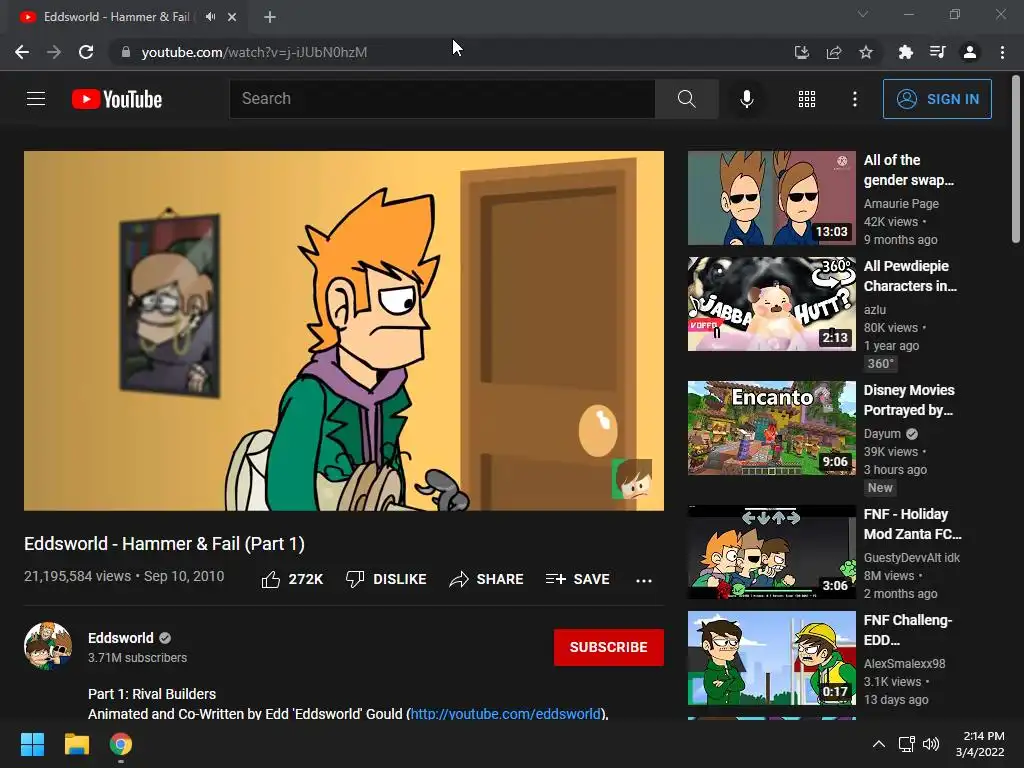
Task: Open the clock showing 2:14 PM
Action: 980,744
